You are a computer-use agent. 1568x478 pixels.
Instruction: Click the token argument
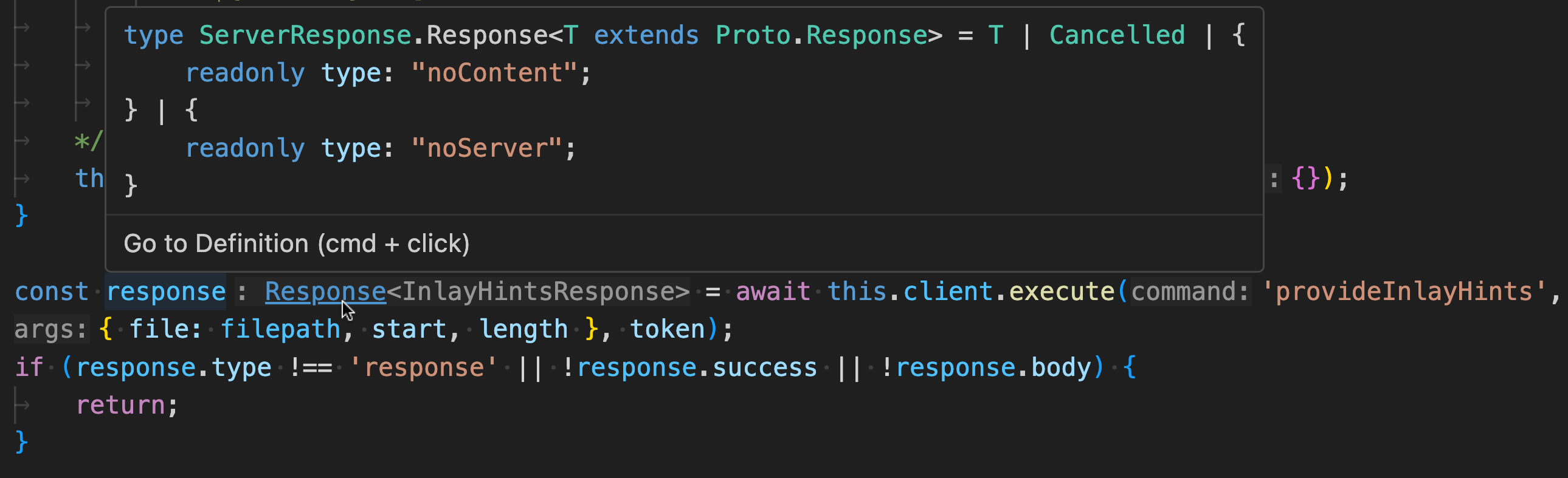pyautogui.click(x=667, y=329)
